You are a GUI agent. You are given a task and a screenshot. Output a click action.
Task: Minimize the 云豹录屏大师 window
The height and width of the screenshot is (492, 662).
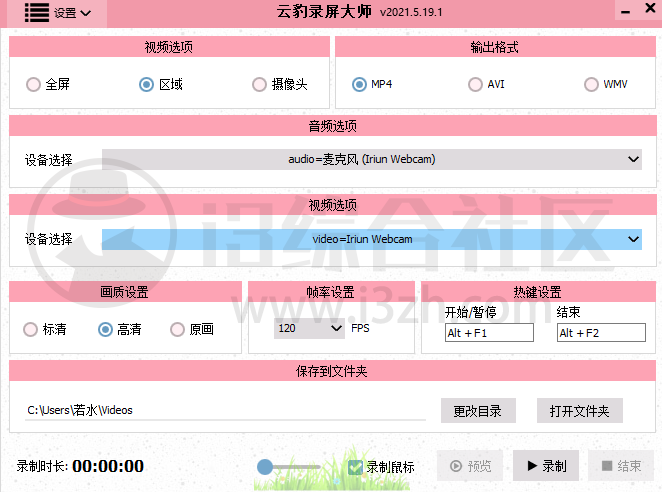(x=626, y=12)
